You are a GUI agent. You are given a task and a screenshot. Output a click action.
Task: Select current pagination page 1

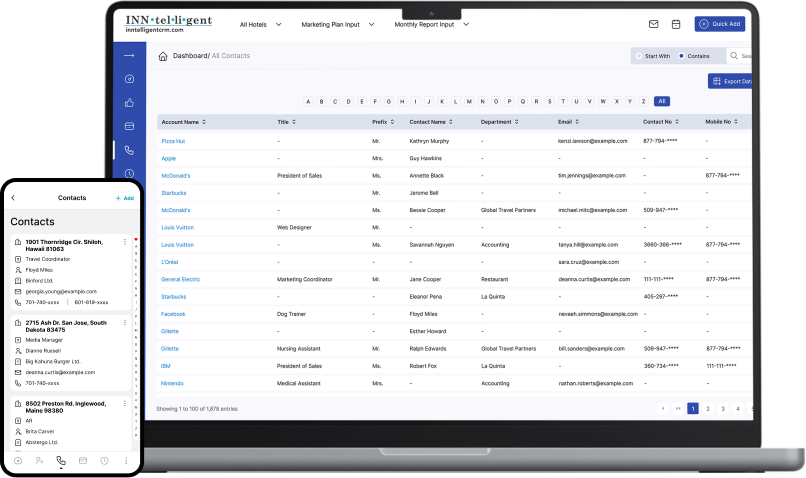(693, 409)
